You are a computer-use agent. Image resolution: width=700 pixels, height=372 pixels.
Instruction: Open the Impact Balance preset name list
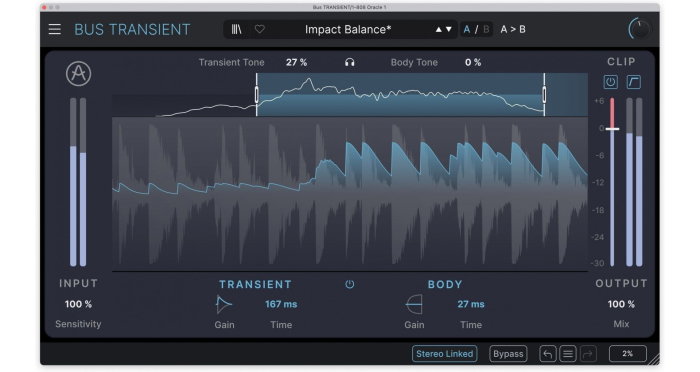point(348,29)
